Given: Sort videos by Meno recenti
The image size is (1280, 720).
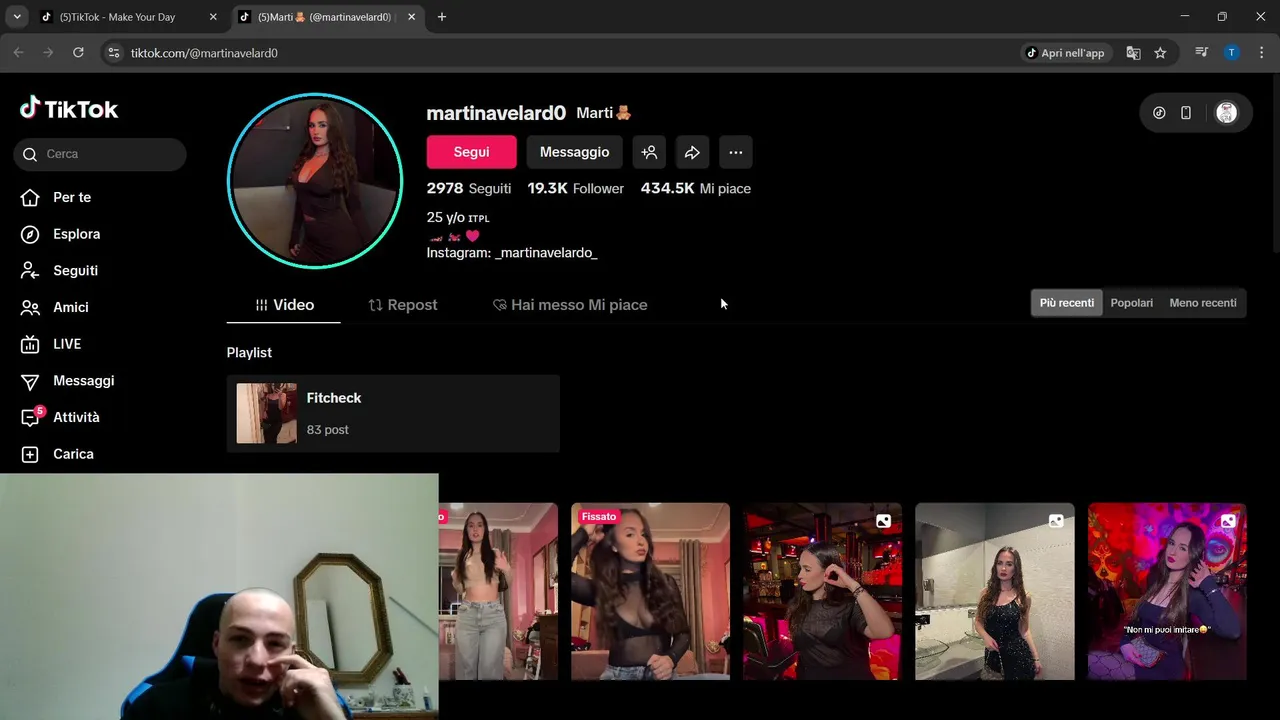Looking at the screenshot, I should click(1203, 303).
